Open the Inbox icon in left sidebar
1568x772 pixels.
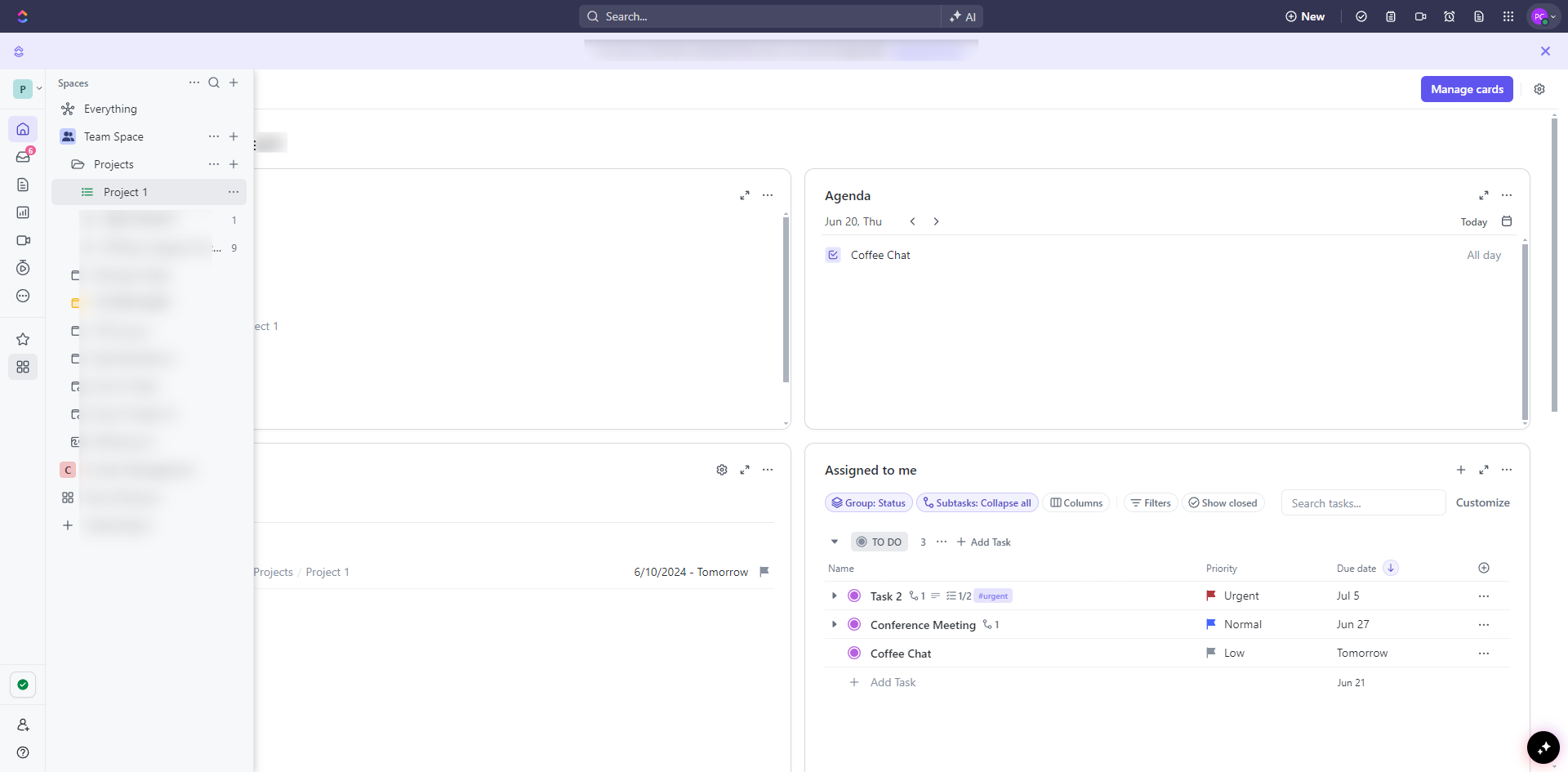pyautogui.click(x=23, y=157)
